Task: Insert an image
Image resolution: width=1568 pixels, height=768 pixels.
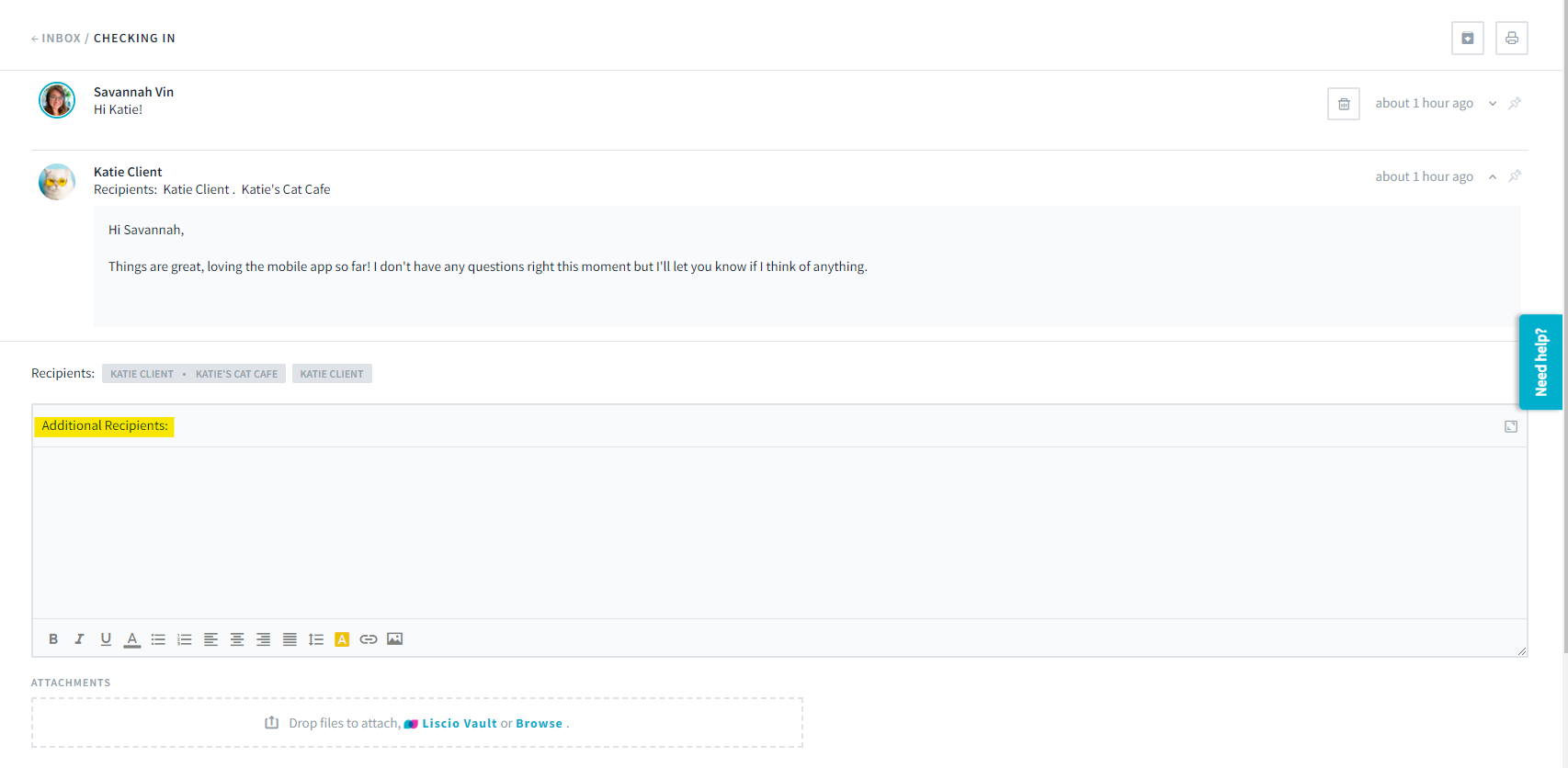Action: pos(395,639)
